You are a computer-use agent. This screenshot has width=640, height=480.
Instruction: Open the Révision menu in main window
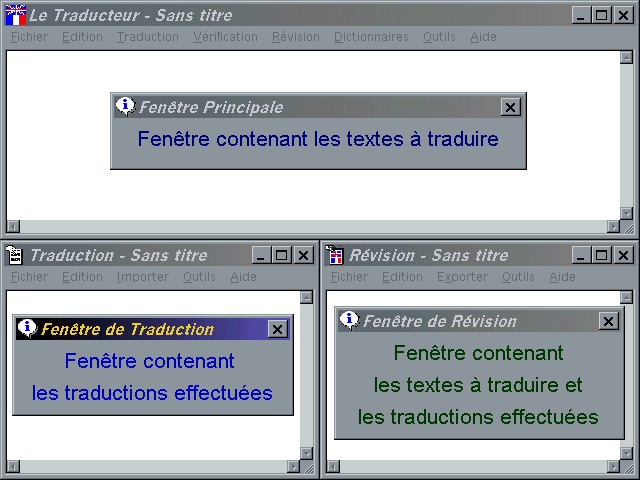[296, 37]
